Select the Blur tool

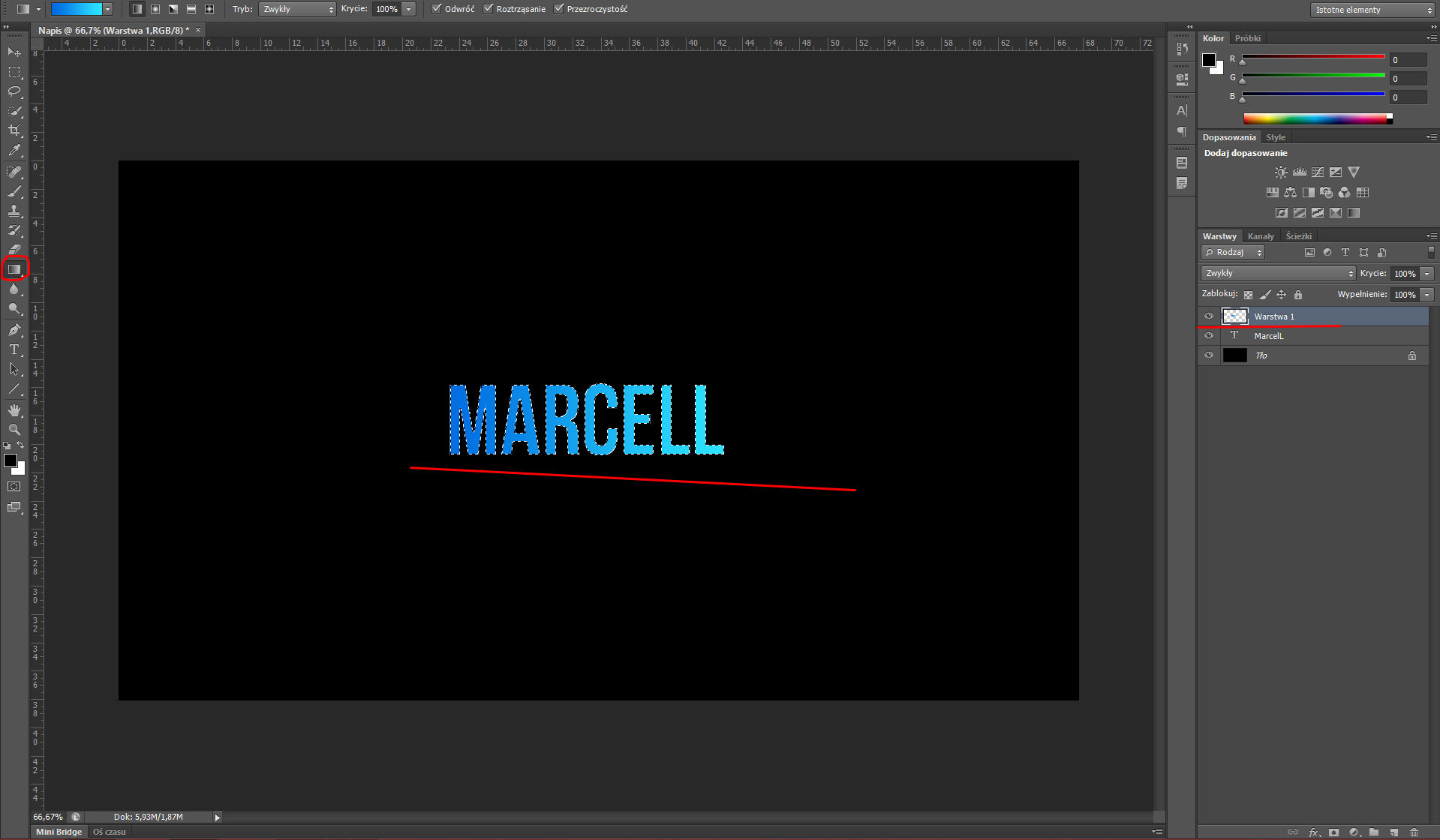pos(14,289)
